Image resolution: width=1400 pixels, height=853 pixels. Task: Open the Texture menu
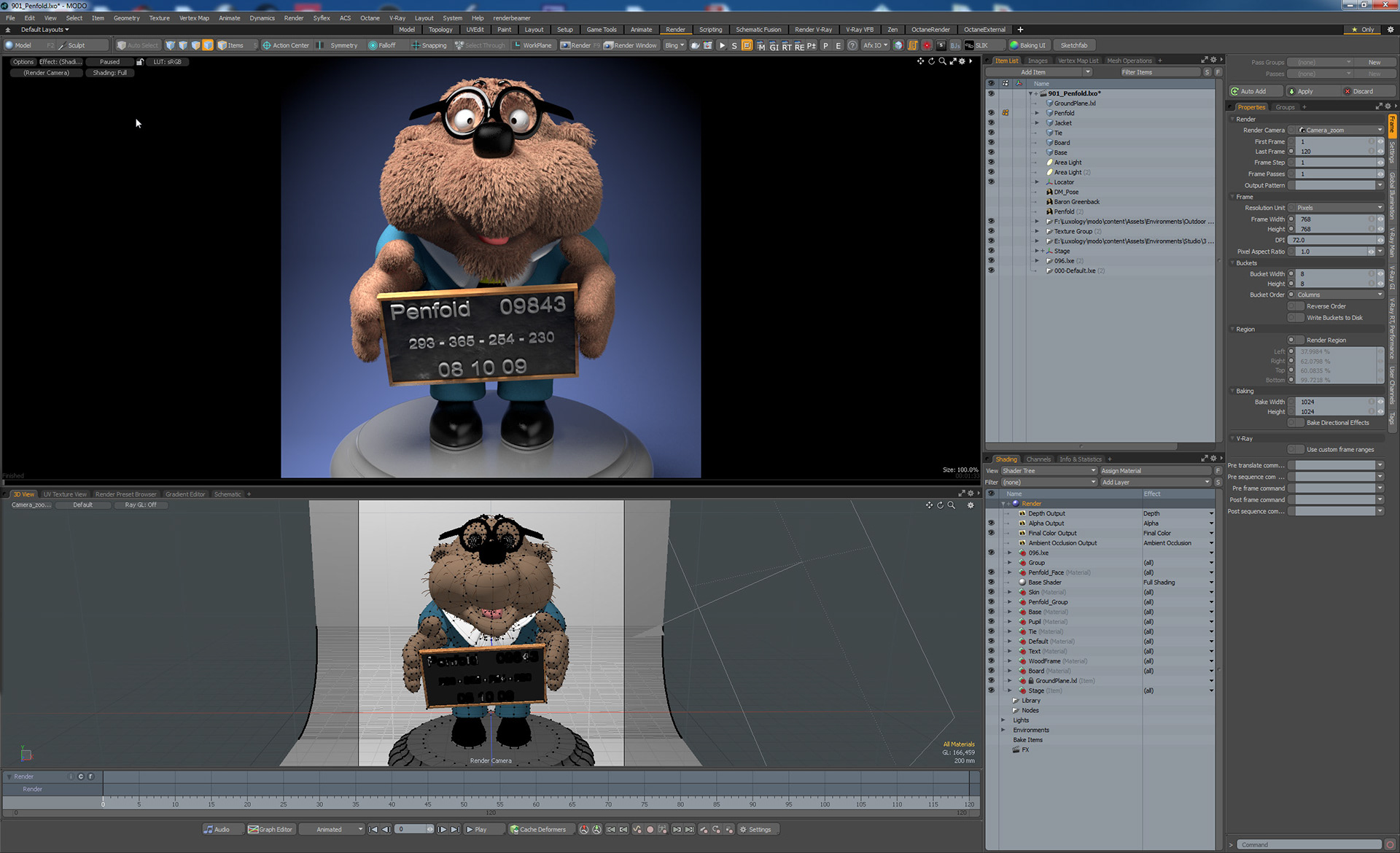[x=159, y=17]
